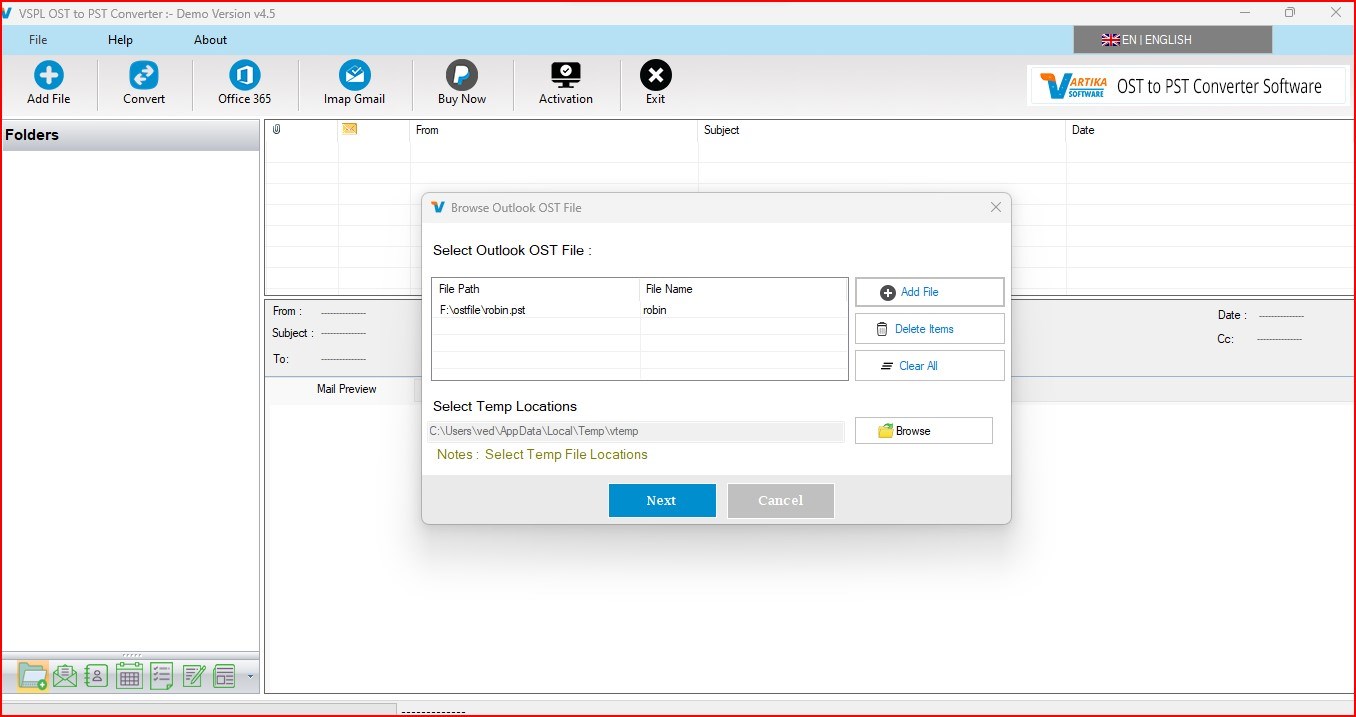
Task: Expand the navigation bar overflow arrow
Action: point(250,677)
